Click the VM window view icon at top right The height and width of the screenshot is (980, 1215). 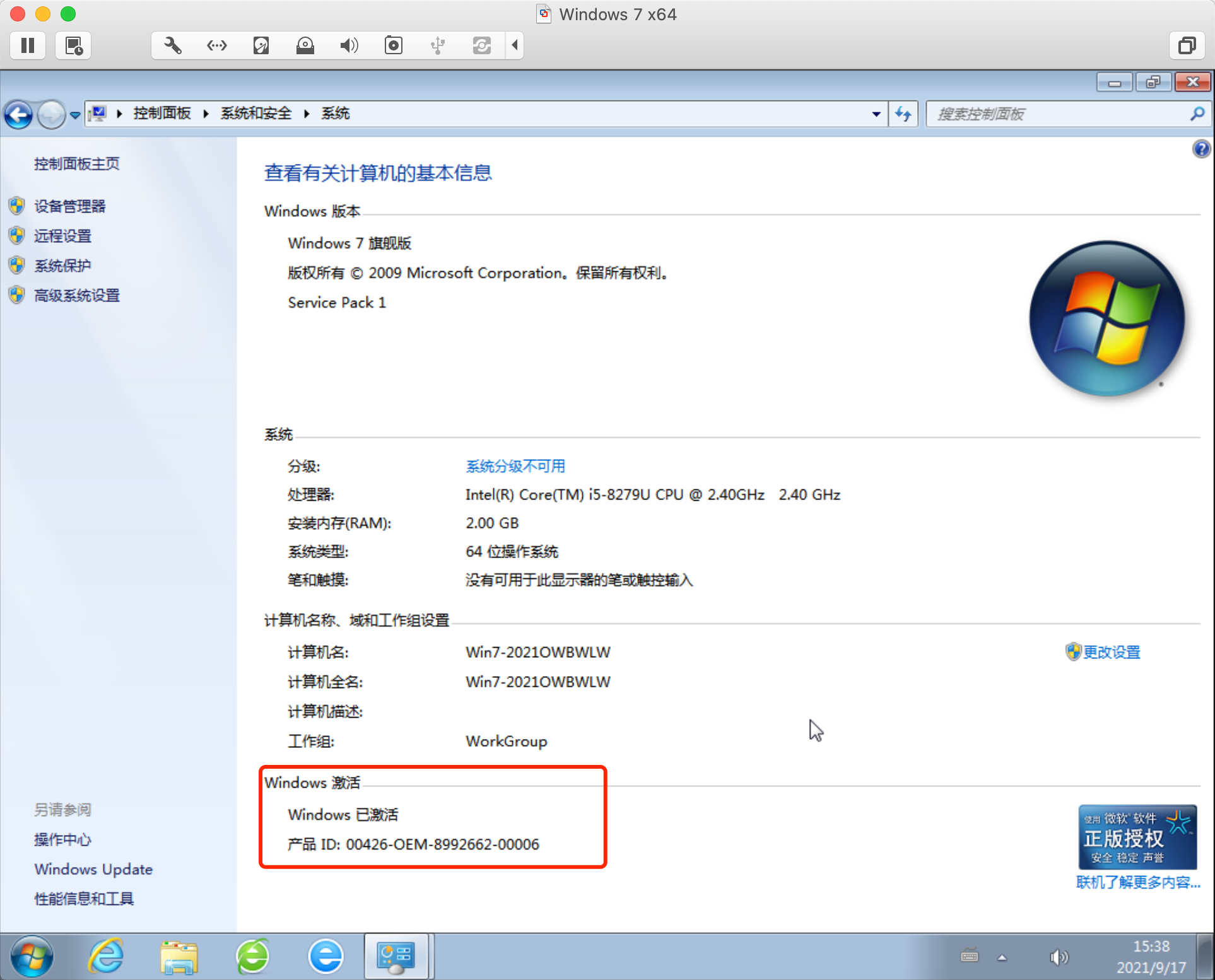(x=1187, y=45)
